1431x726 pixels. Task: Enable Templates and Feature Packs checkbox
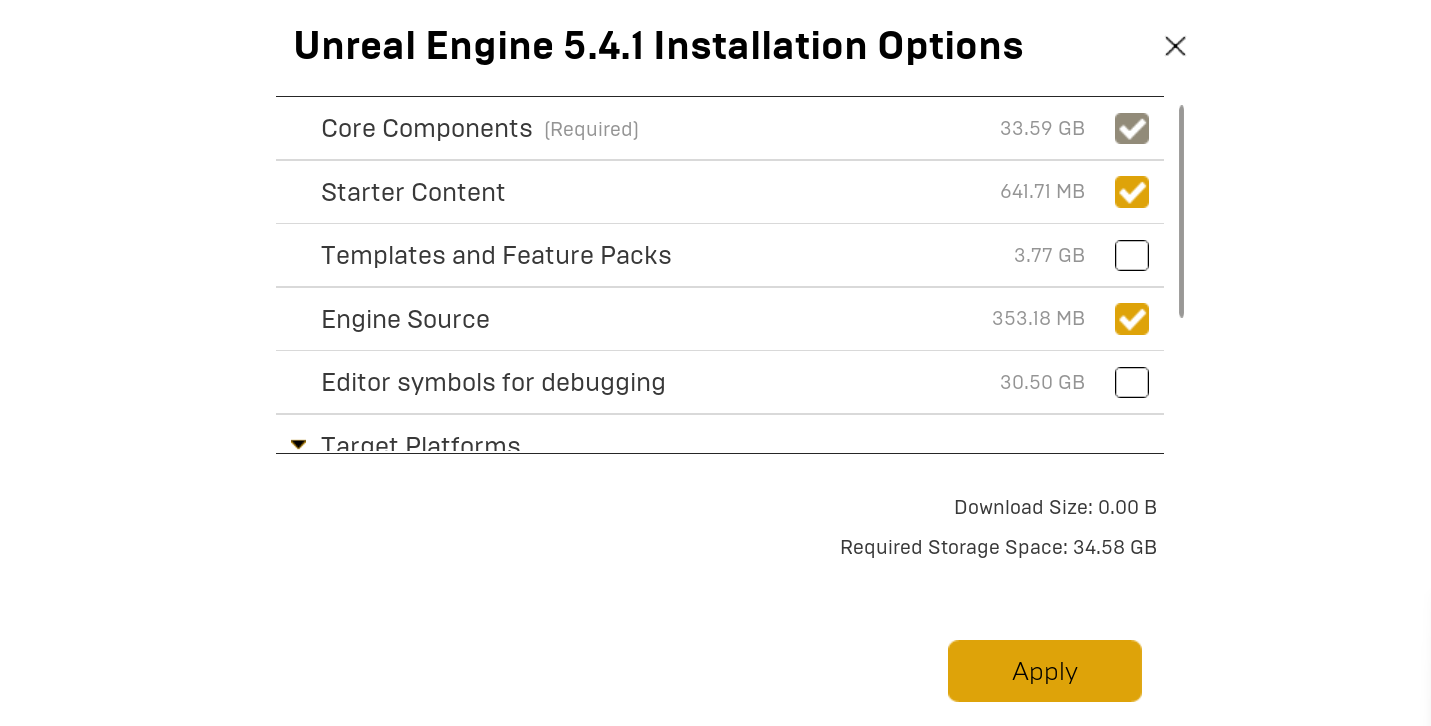pyautogui.click(x=1132, y=255)
